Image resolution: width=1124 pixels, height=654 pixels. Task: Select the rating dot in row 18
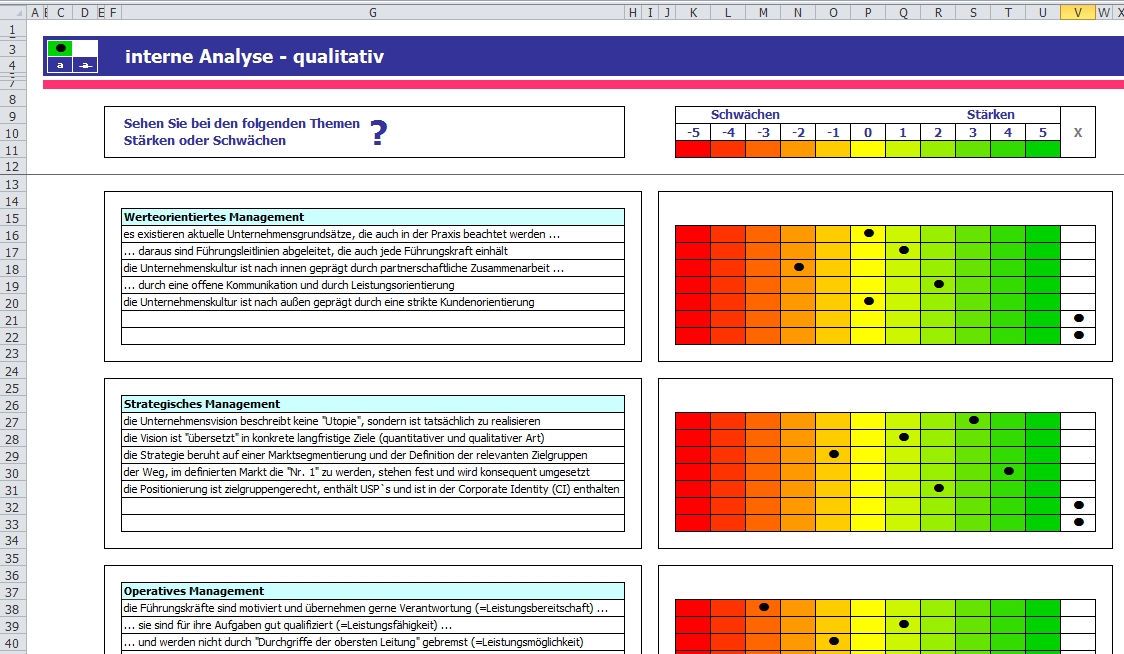pos(798,267)
